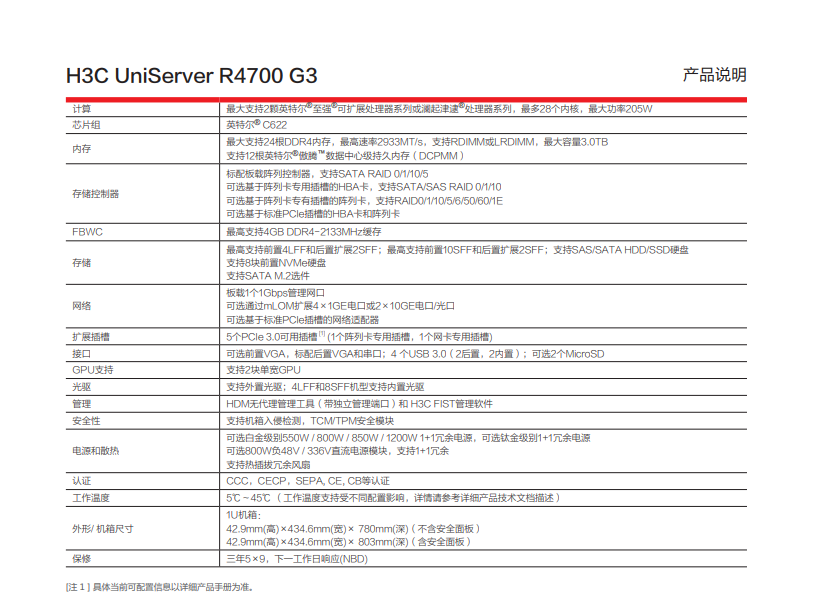Click the RAID0/1/10/5/6/50/60/1E line

coord(364,201)
